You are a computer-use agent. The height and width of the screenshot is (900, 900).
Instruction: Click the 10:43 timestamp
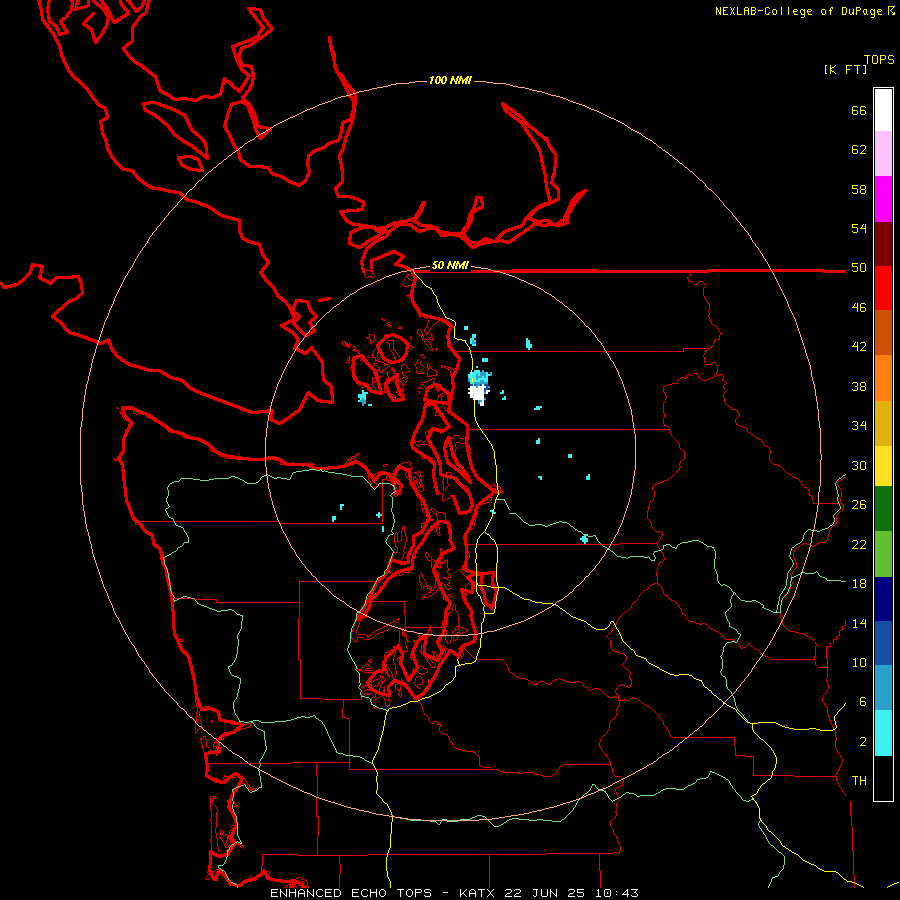(617, 893)
